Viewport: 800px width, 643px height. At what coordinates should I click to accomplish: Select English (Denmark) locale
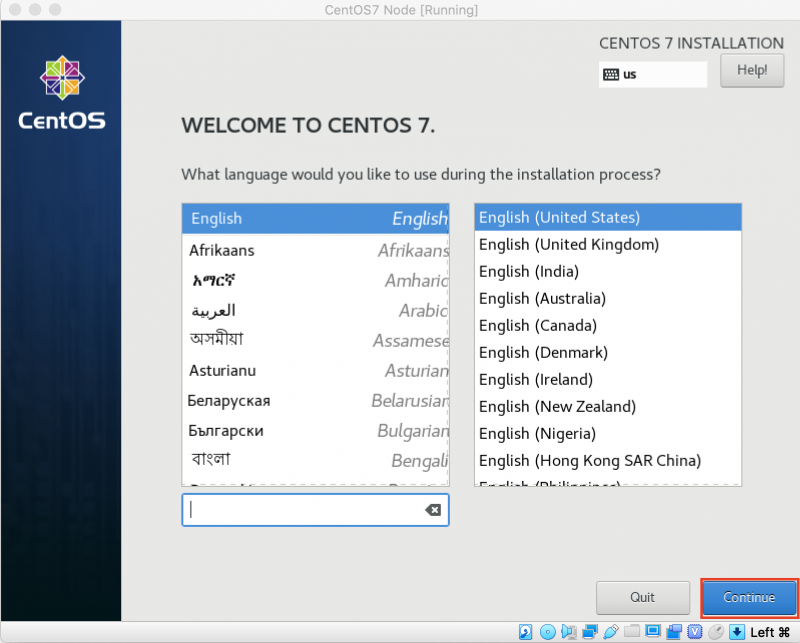[608, 353]
